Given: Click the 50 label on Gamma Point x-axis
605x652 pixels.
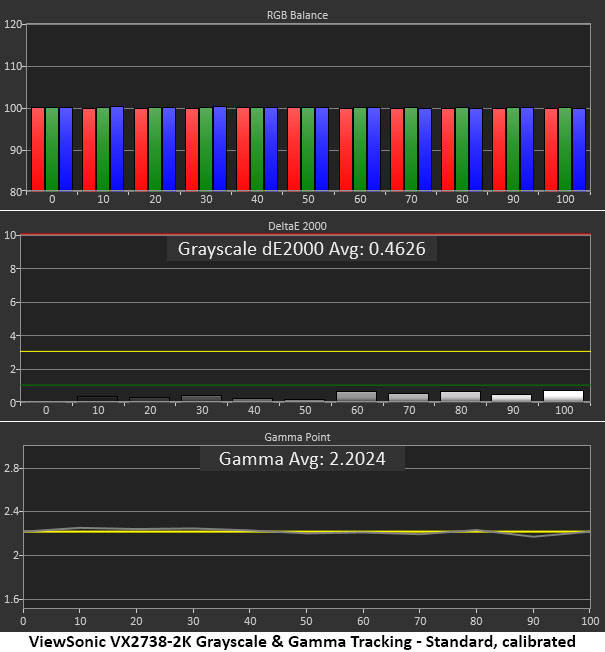Looking at the screenshot, I should (x=306, y=621).
